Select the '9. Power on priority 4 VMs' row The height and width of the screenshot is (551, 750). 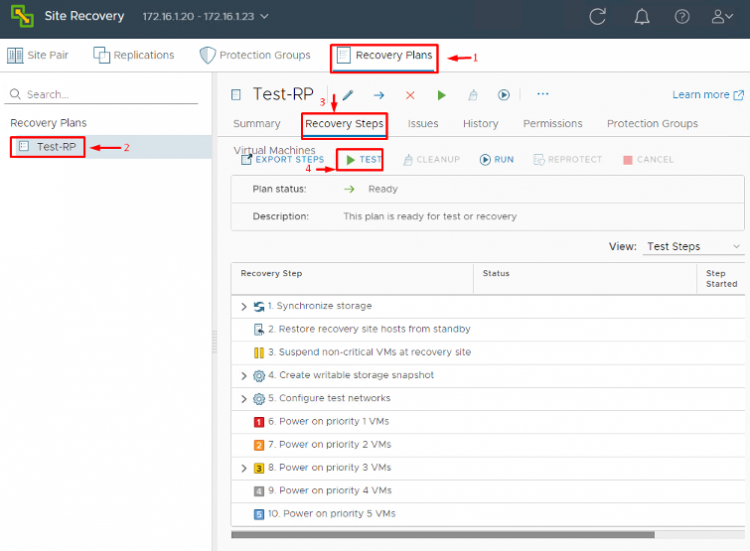[487, 491]
